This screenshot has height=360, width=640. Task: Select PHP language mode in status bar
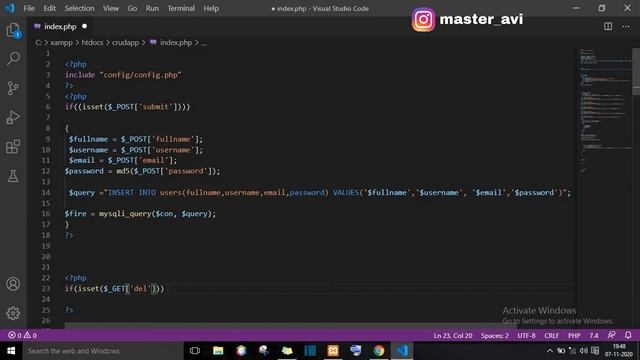point(574,336)
